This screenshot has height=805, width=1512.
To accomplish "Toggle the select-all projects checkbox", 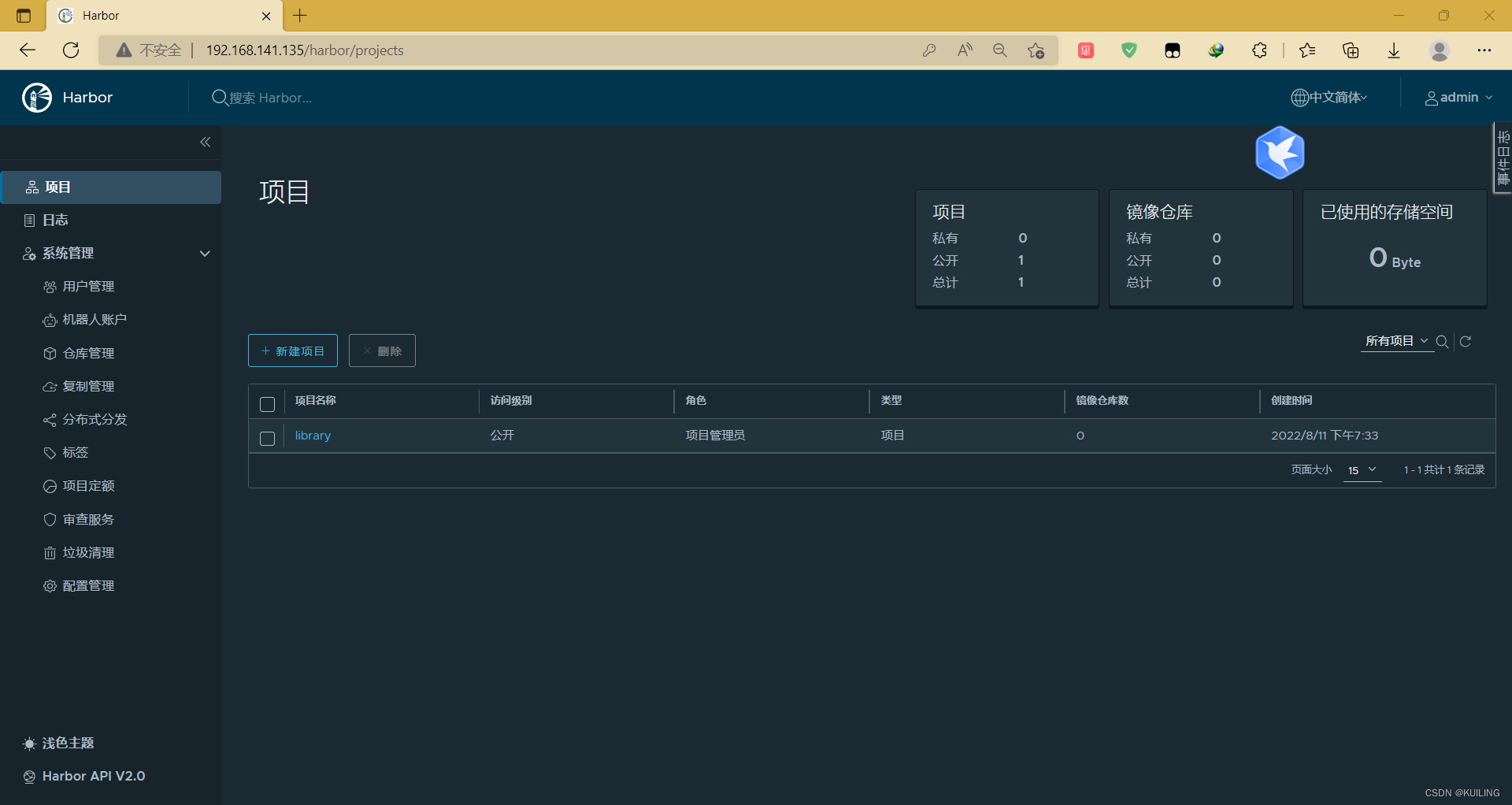I will click(267, 404).
